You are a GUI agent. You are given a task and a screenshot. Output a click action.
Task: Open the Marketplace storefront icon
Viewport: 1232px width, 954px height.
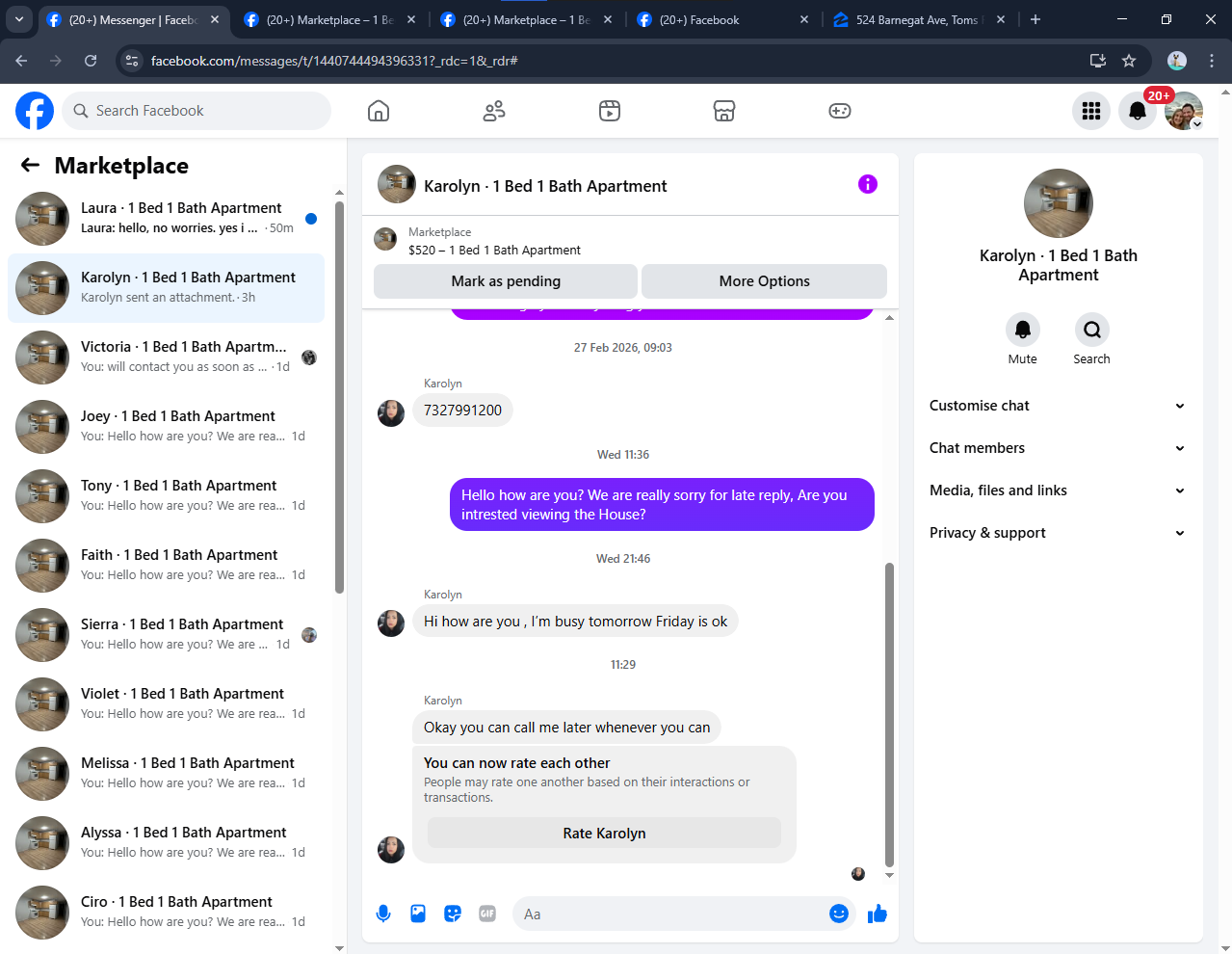(x=724, y=111)
